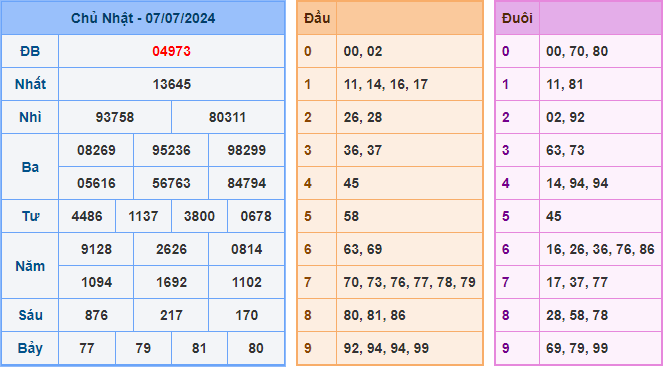The width and height of the screenshot is (664, 367).
Task: Select Sáu prize number 876
Action: coord(96,315)
